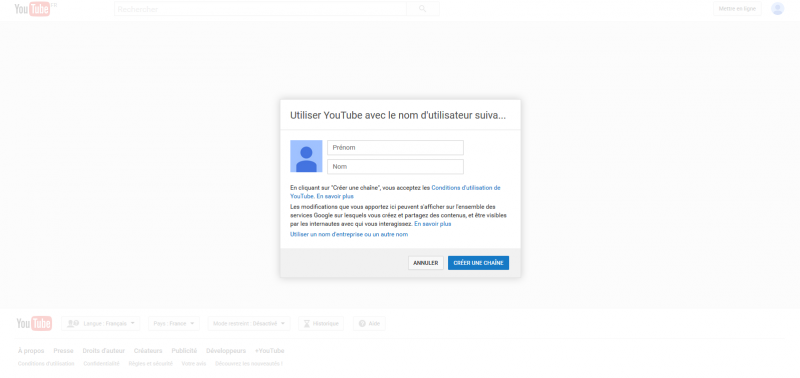Click the blue profile picture placeholder

click(x=306, y=156)
